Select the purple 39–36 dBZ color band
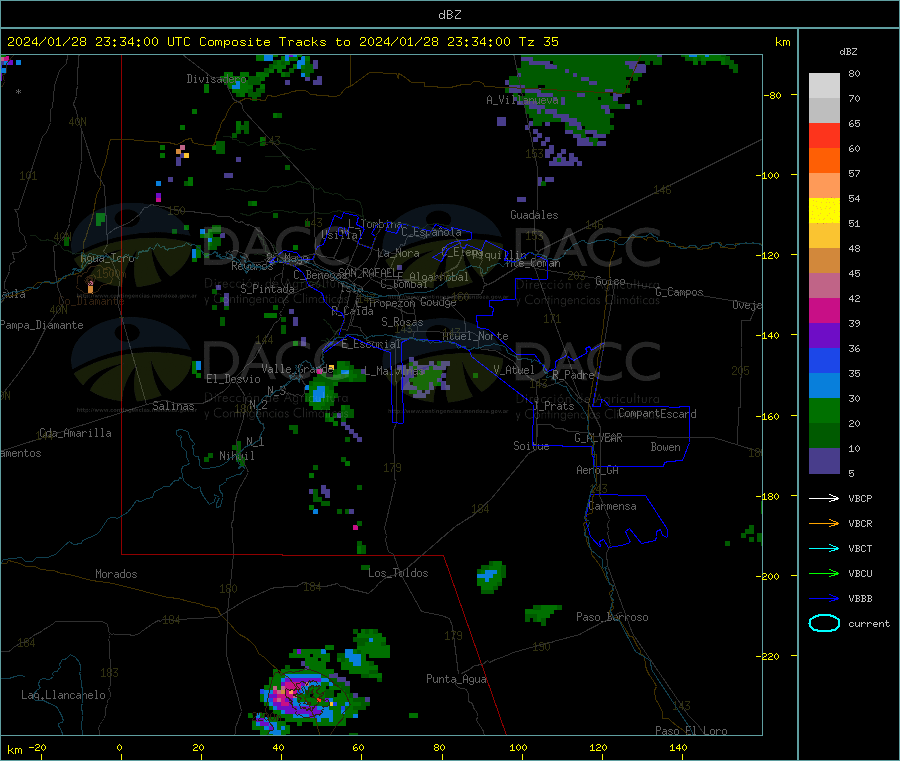This screenshot has width=900, height=761. click(824, 336)
